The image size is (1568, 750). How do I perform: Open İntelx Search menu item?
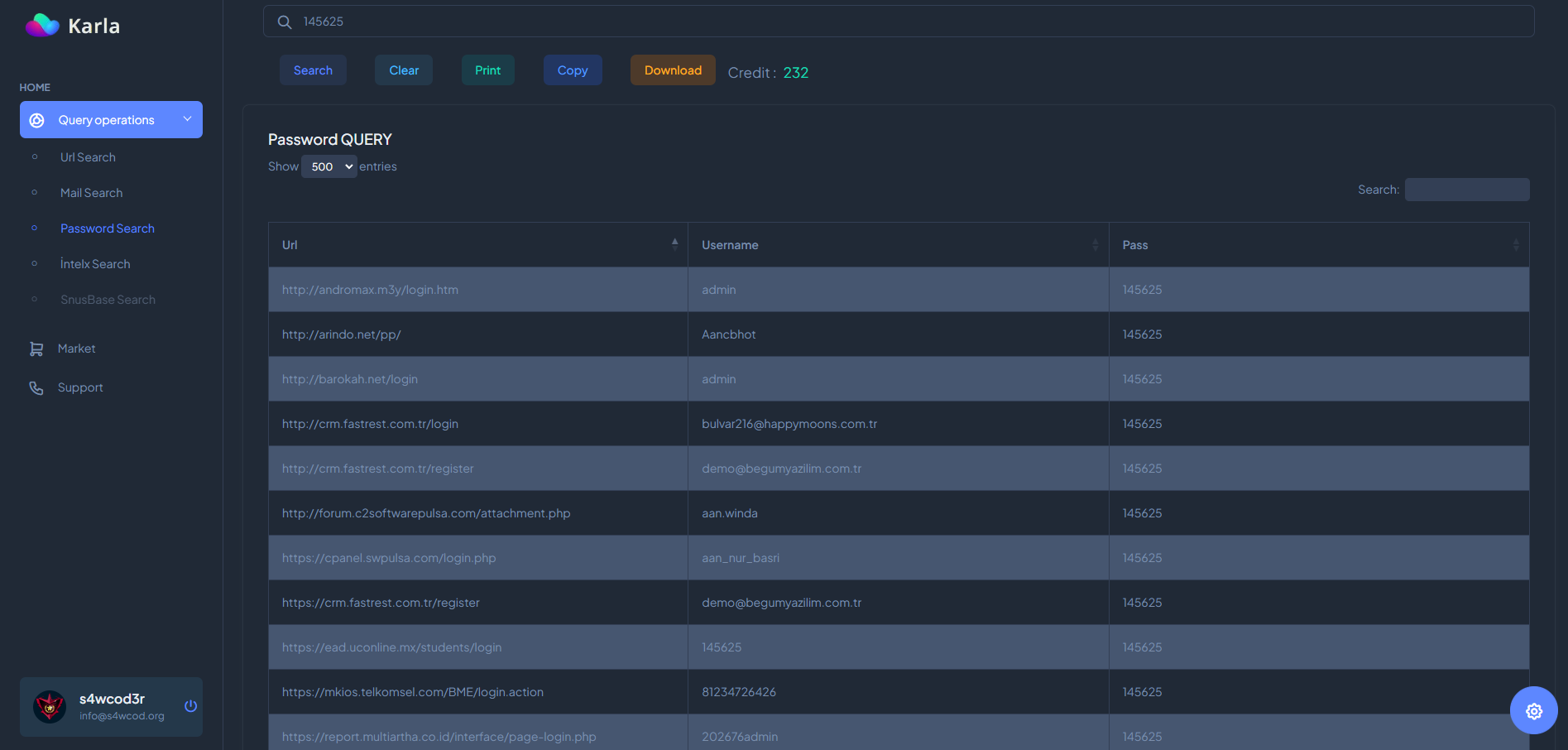point(95,264)
